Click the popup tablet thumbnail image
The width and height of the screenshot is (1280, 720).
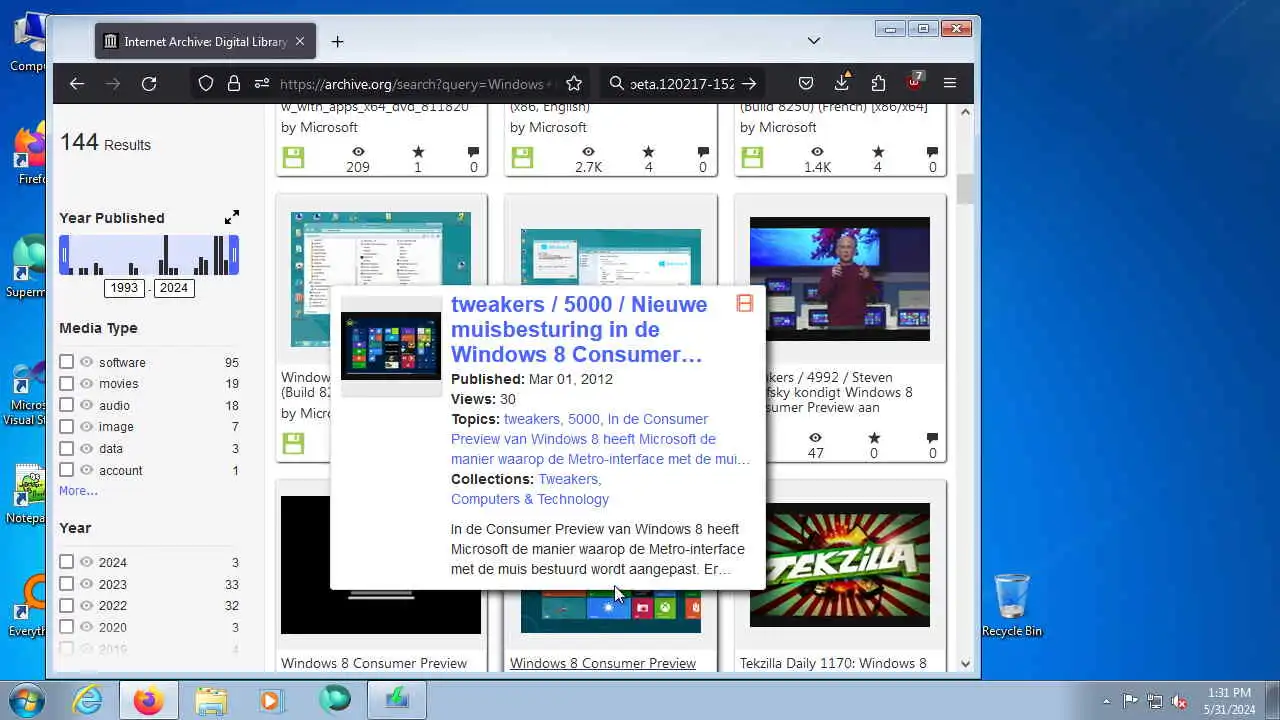(x=391, y=346)
